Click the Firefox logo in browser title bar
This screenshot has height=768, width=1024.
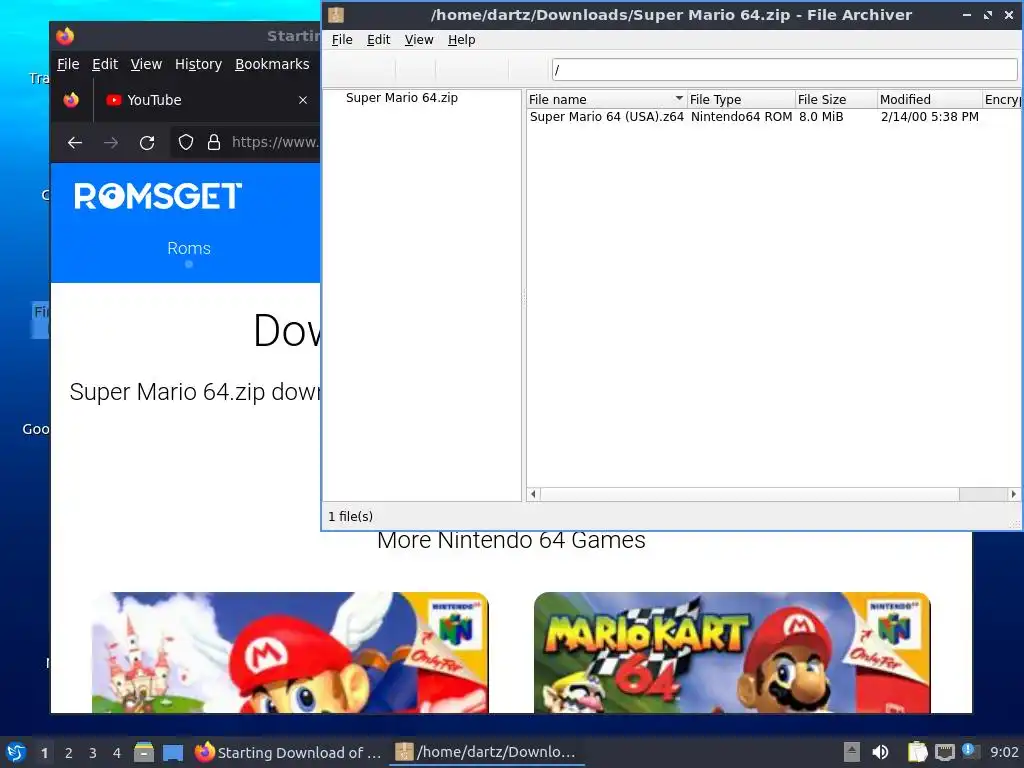click(x=65, y=36)
